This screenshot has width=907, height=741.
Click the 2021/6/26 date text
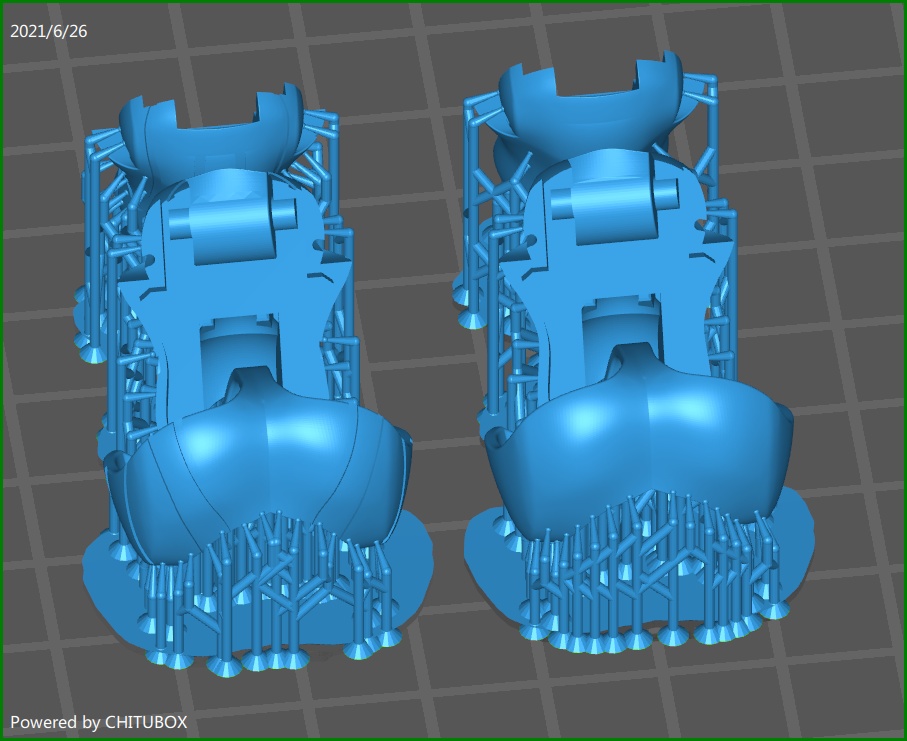(x=49, y=31)
